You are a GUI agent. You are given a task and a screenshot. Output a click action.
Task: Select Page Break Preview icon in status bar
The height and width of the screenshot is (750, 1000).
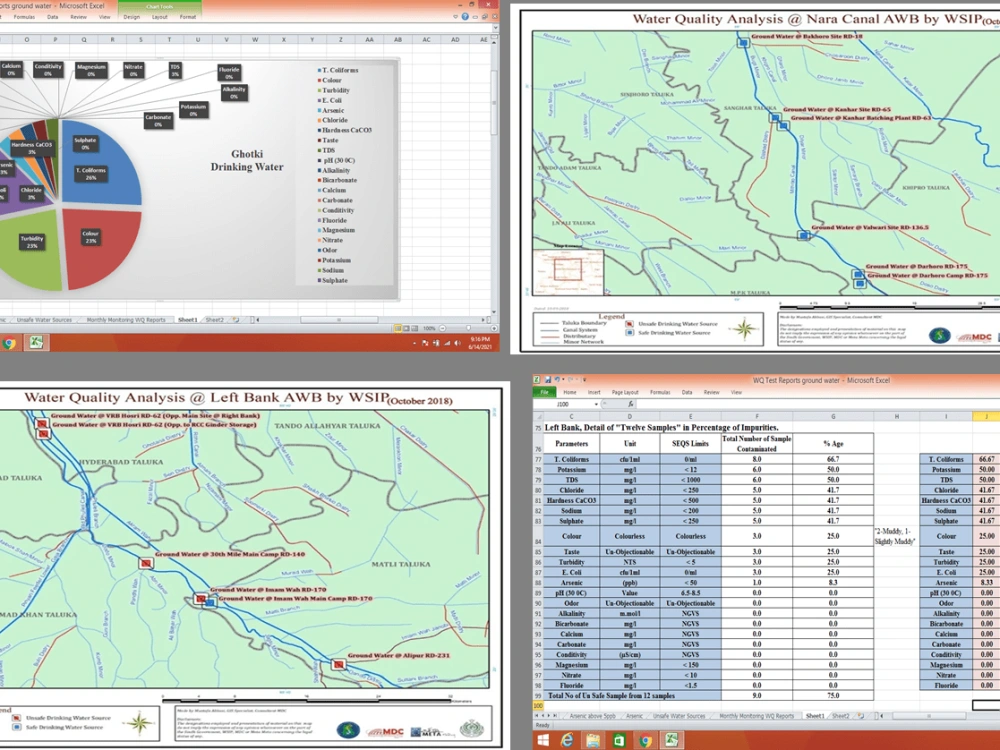pyautogui.click(x=416, y=328)
